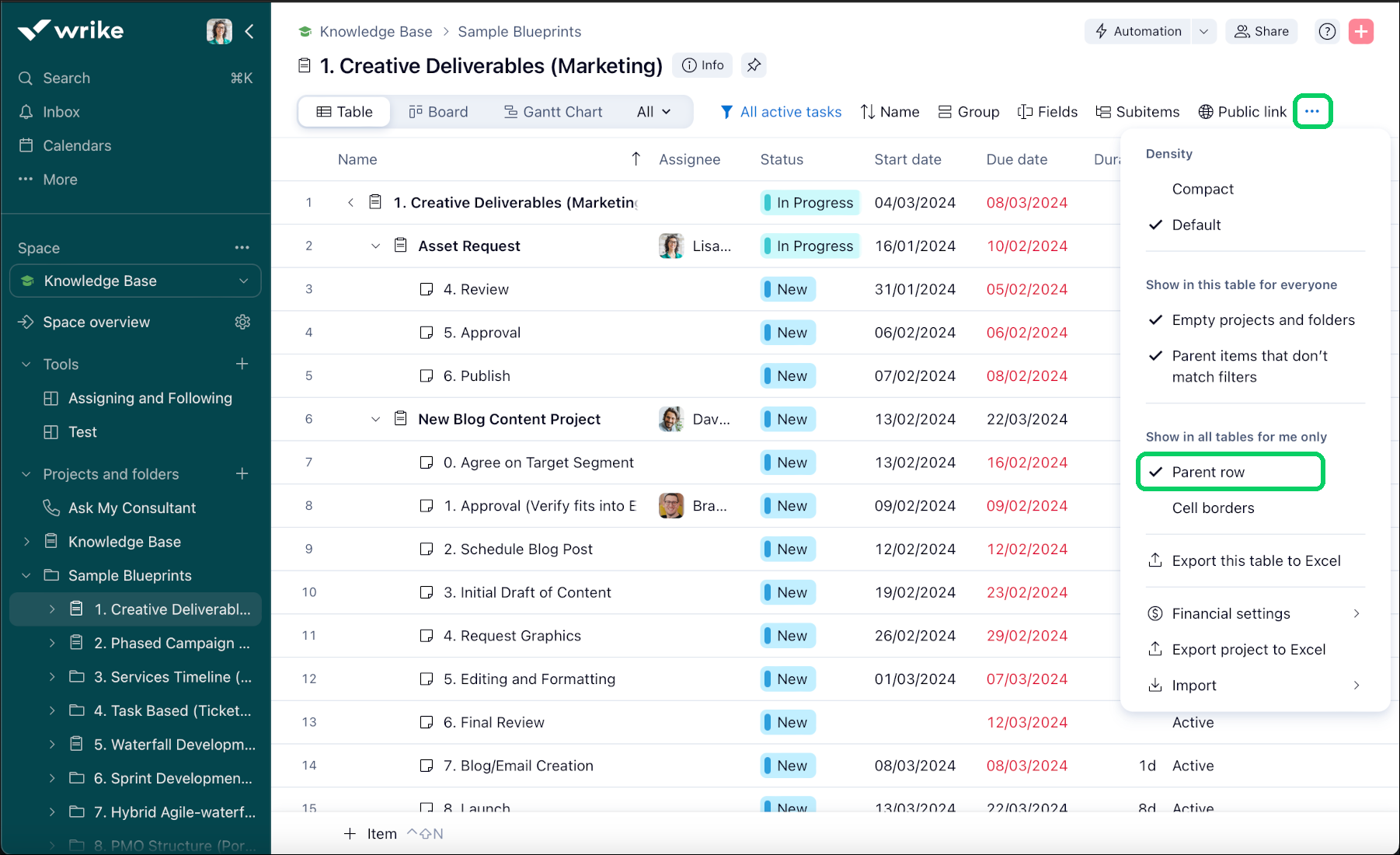Viewport: 1400px width, 855px height.
Task: Click the pin icon beside the Info button
Action: (754, 65)
